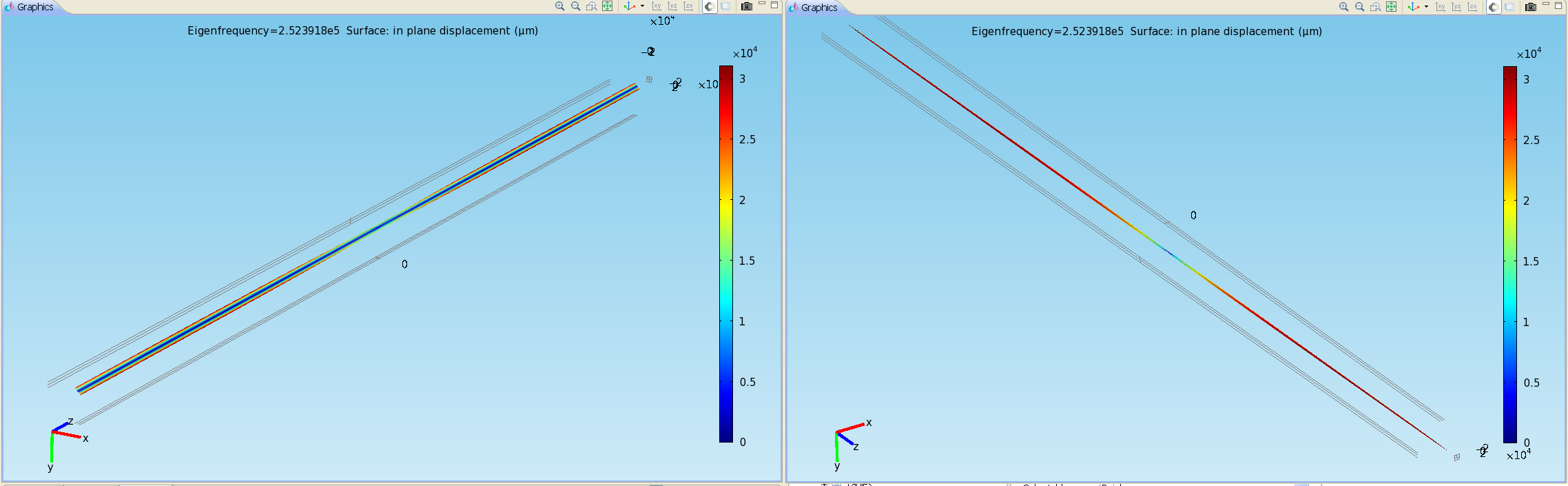Zoom out in the left Graphics panel
Screen dimensions: 1568x486
575,6
